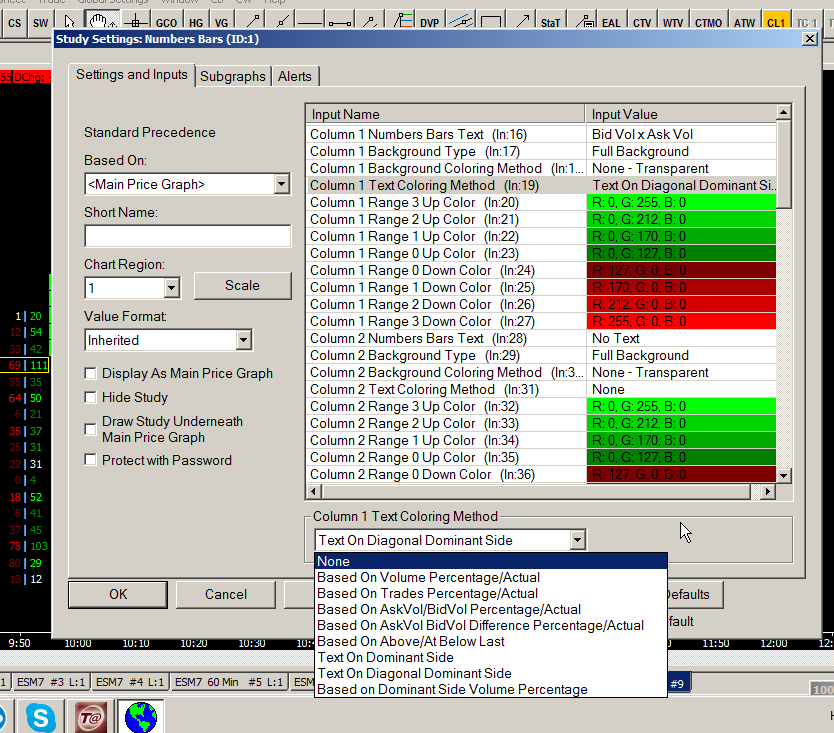This screenshot has width=834, height=733.
Task: Click the VG toolbar button
Action: 221,22
